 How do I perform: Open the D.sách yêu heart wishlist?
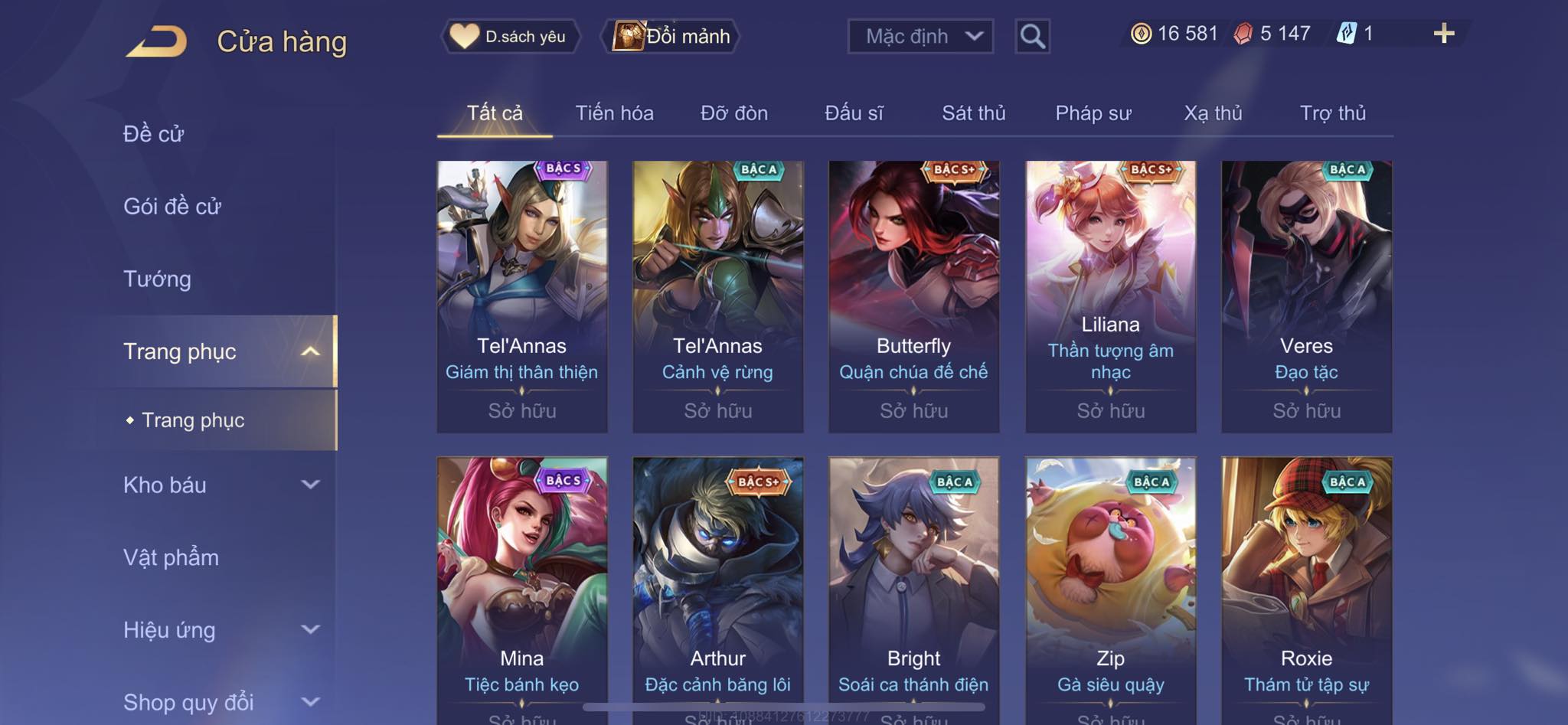510,36
